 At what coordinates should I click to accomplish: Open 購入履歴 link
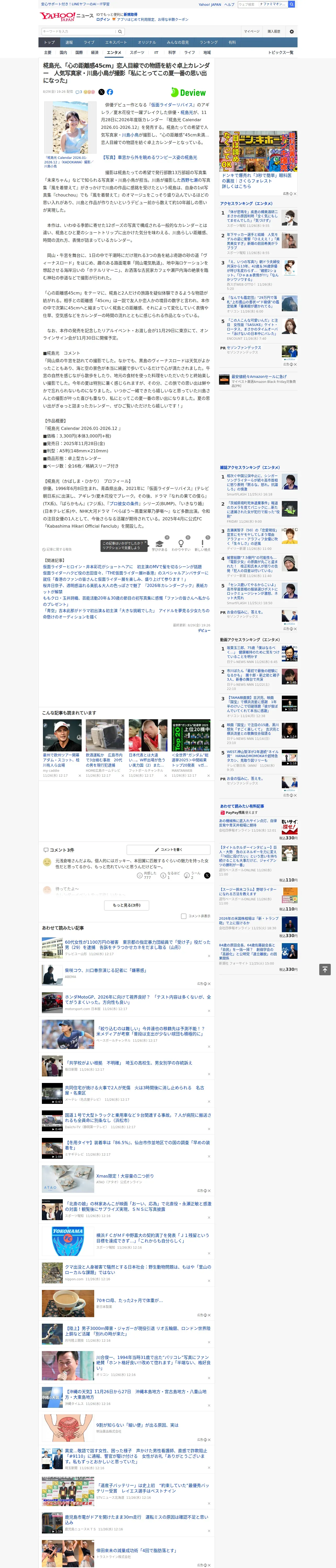(x=274, y=31)
